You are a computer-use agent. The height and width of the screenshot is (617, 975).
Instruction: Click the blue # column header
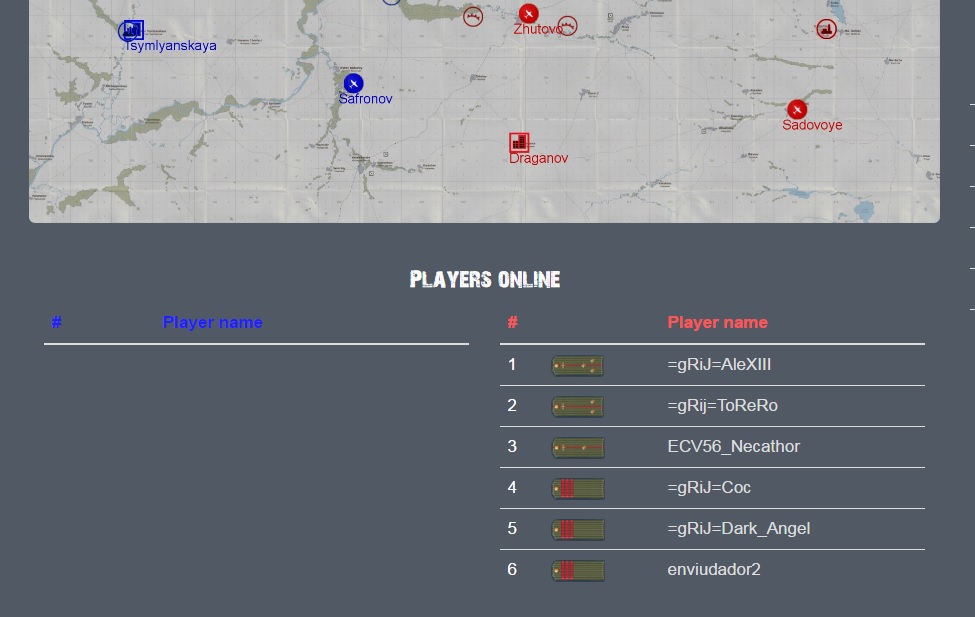click(57, 322)
